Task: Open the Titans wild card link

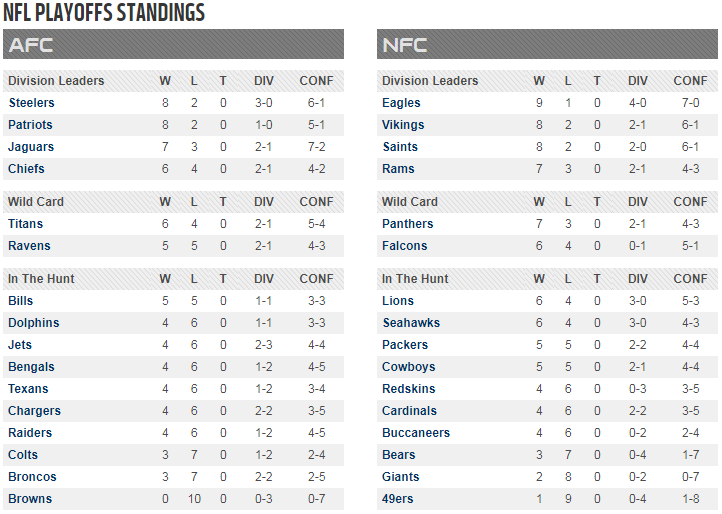Action: pyautogui.click(x=25, y=224)
